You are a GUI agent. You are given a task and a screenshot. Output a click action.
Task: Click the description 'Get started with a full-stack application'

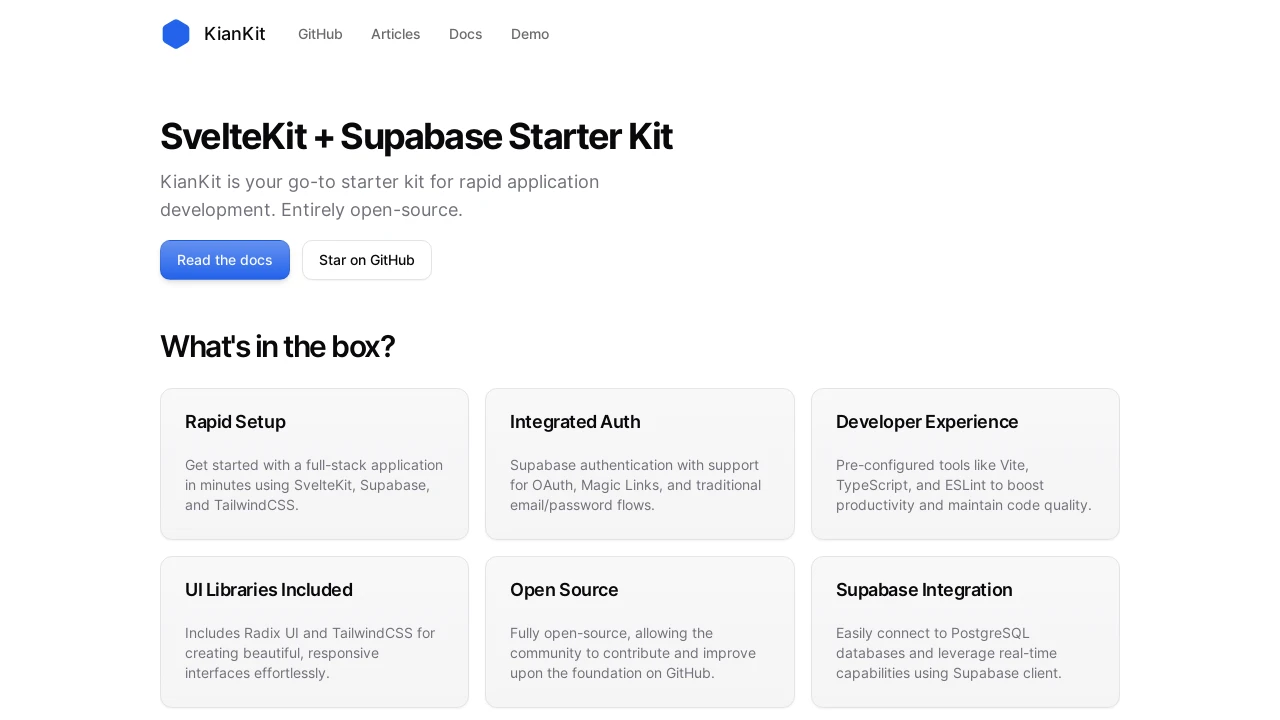click(314, 485)
